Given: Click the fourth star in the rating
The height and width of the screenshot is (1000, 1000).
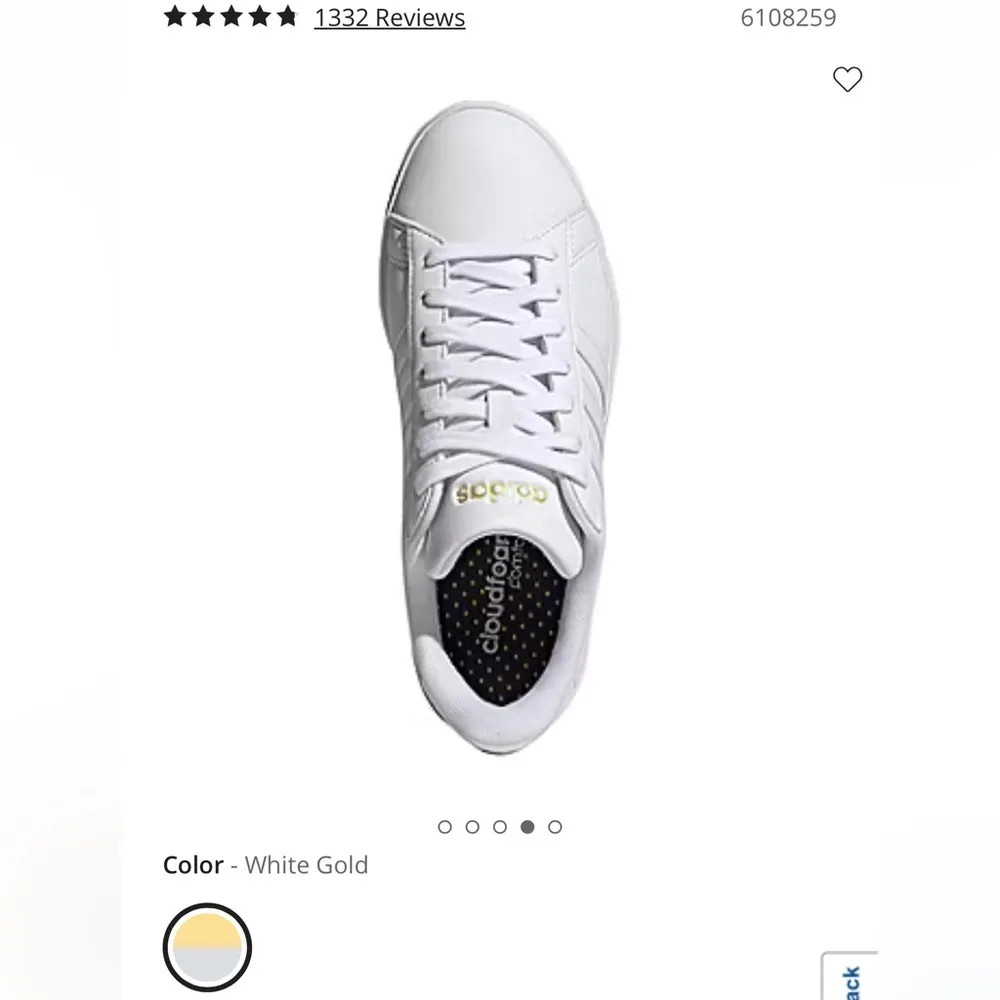Looking at the screenshot, I should click(257, 16).
